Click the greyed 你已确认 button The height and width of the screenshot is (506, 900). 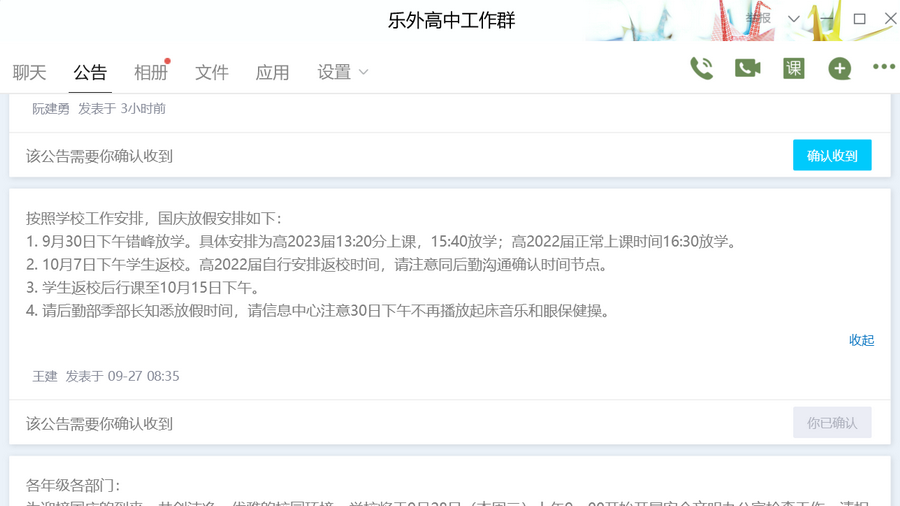[x=832, y=423]
